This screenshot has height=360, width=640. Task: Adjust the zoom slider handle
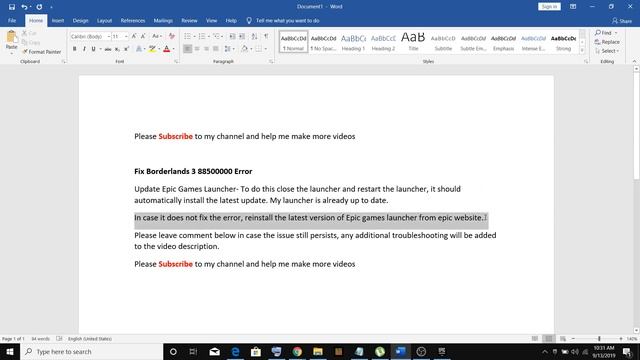(599, 339)
